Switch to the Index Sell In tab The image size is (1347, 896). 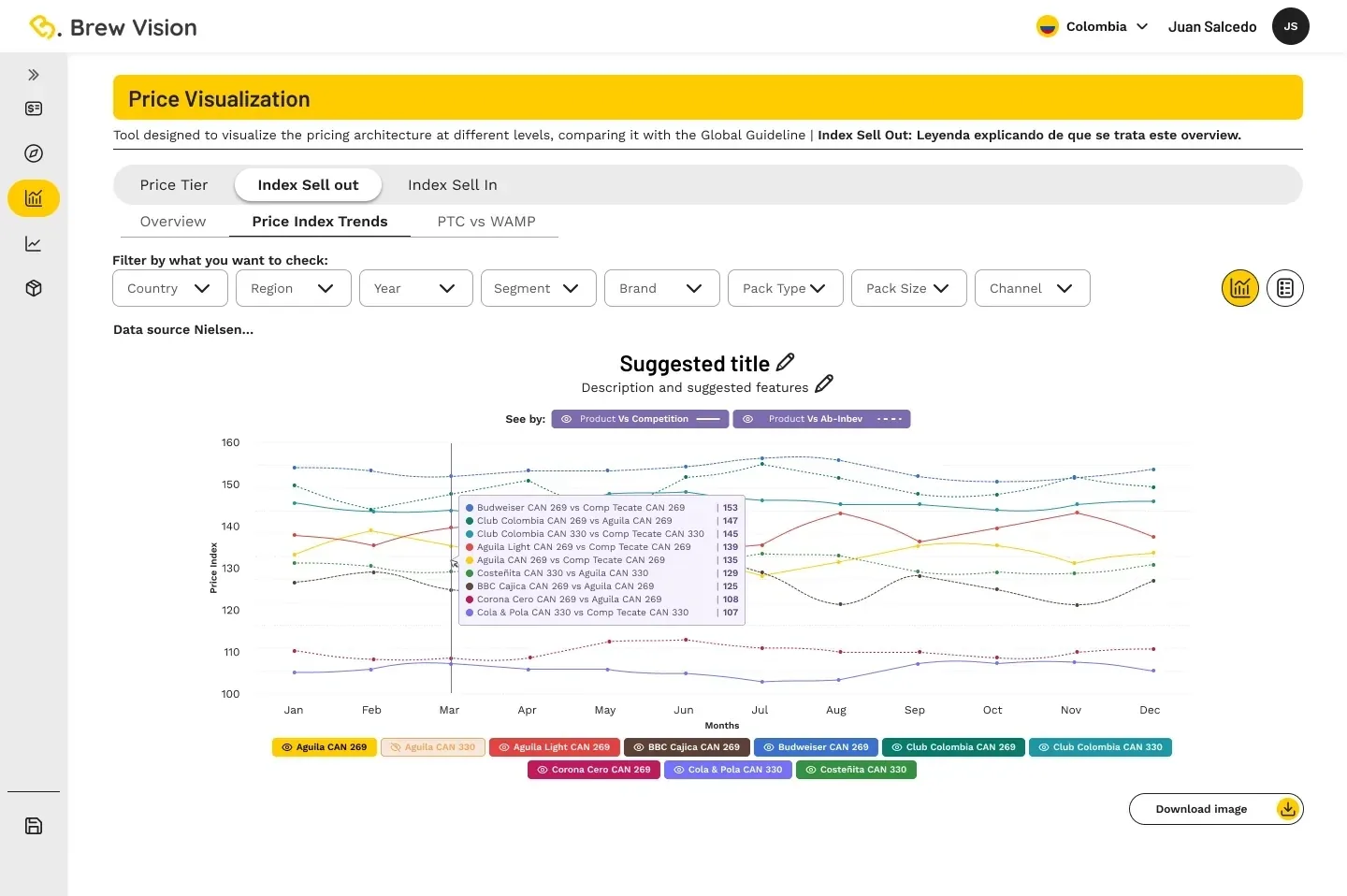click(453, 185)
